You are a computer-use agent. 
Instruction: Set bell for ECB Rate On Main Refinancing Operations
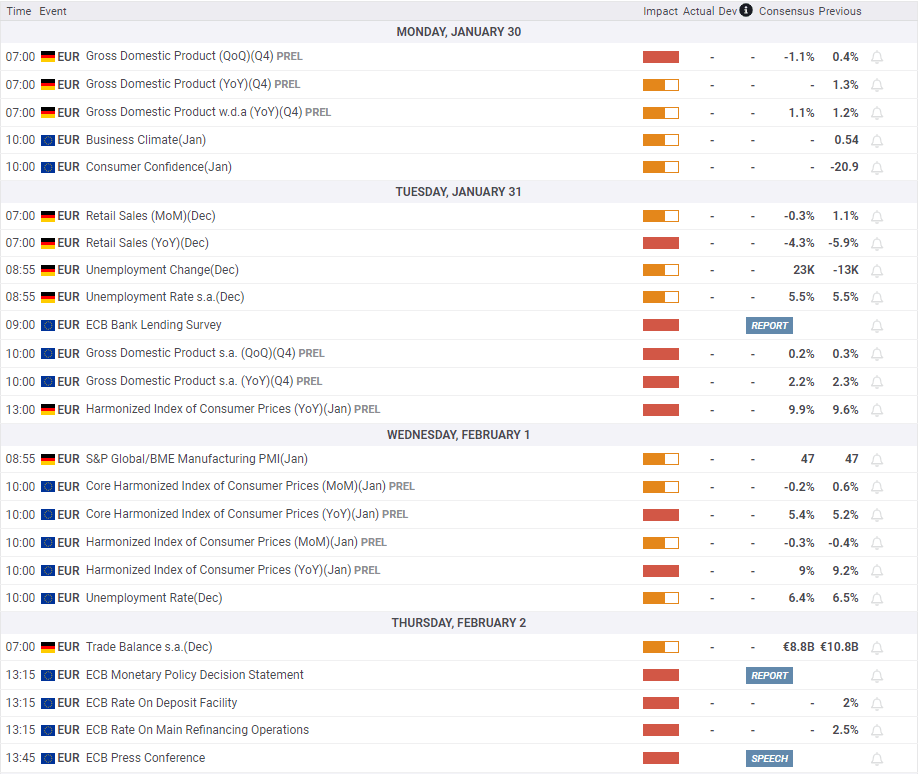click(877, 731)
